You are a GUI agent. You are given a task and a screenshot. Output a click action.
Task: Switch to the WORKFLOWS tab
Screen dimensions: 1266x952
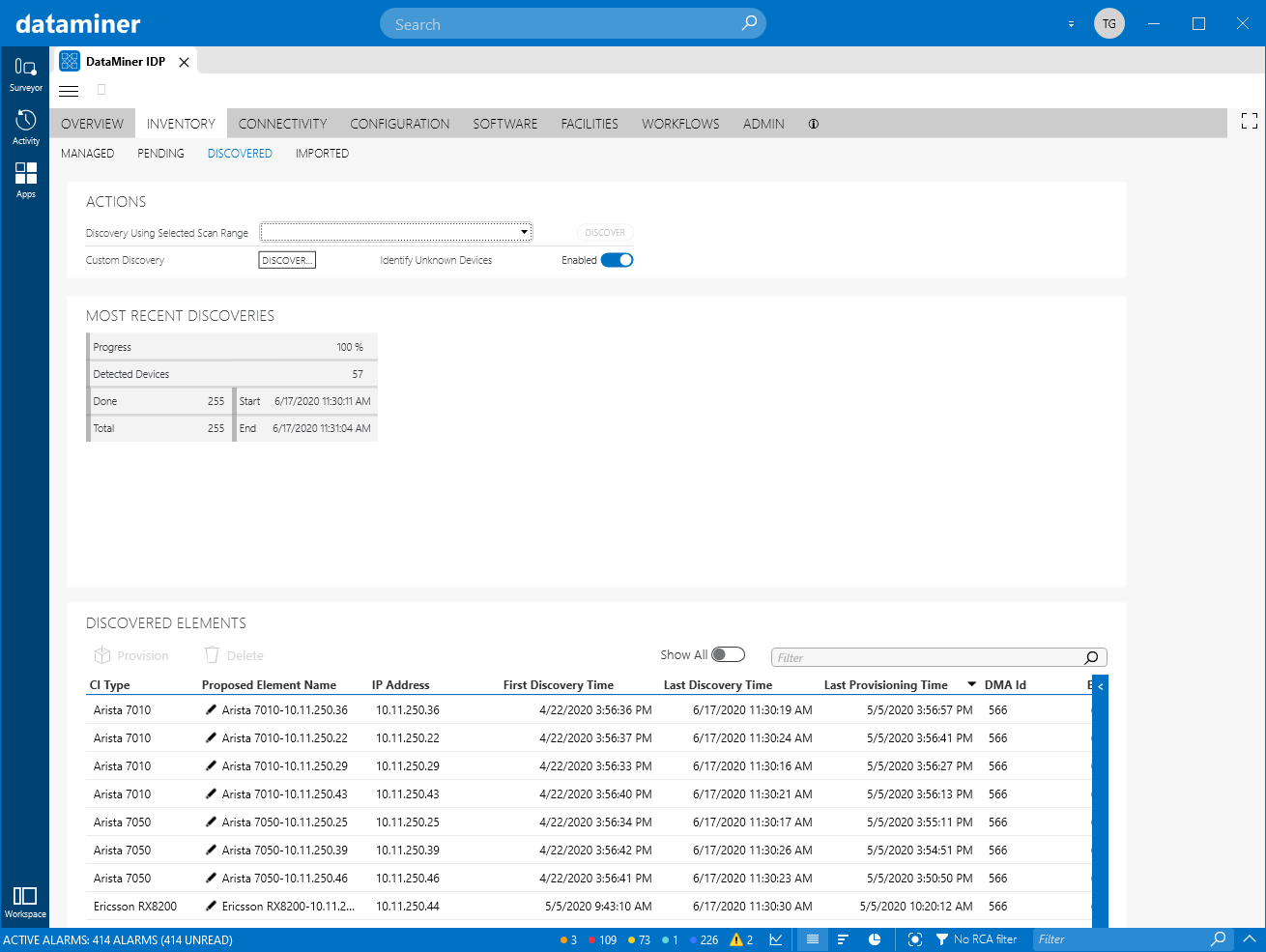(x=680, y=124)
